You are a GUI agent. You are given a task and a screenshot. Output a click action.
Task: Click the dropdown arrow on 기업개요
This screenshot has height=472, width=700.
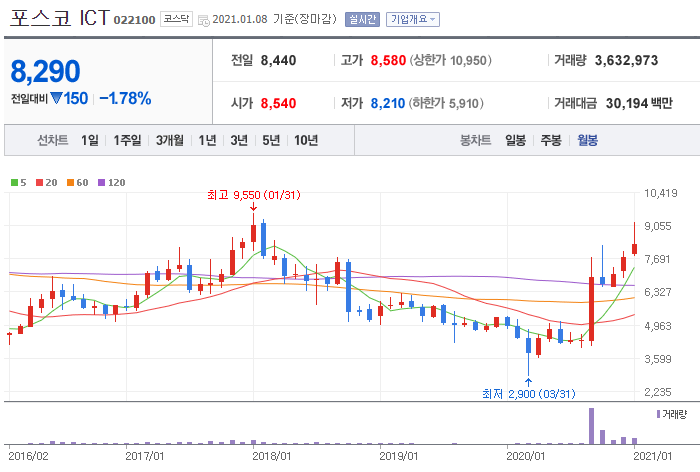click(x=433, y=20)
